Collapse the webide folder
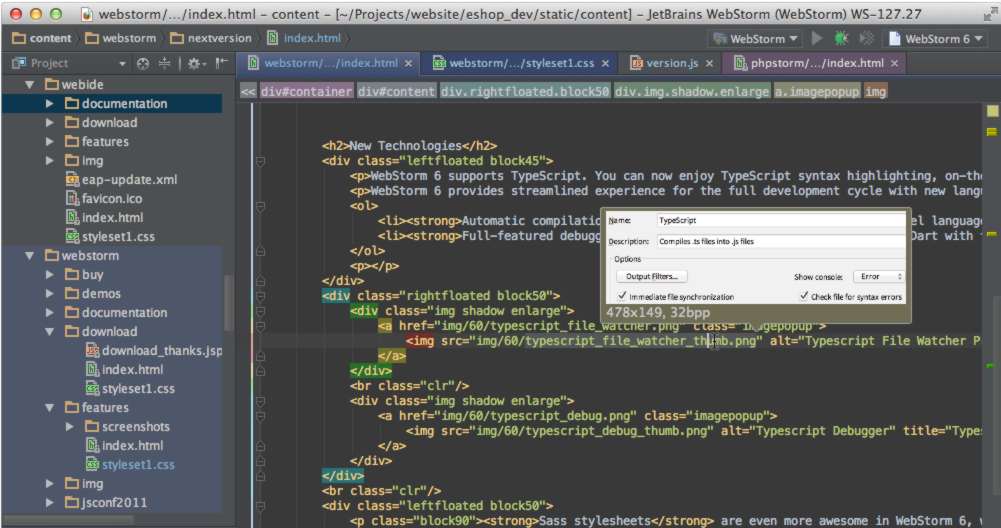 click(x=29, y=84)
